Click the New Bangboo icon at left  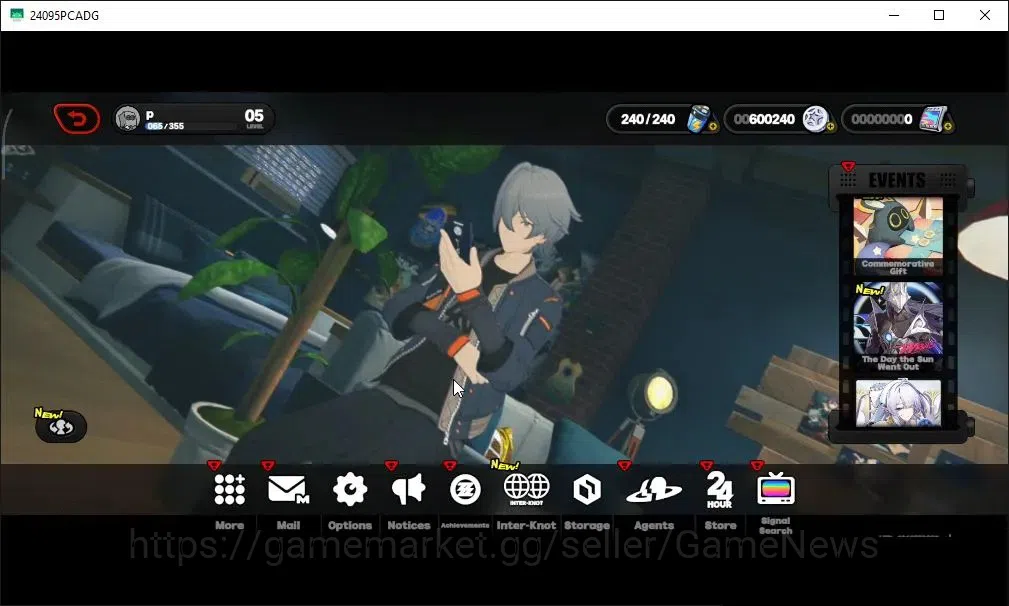click(60, 426)
